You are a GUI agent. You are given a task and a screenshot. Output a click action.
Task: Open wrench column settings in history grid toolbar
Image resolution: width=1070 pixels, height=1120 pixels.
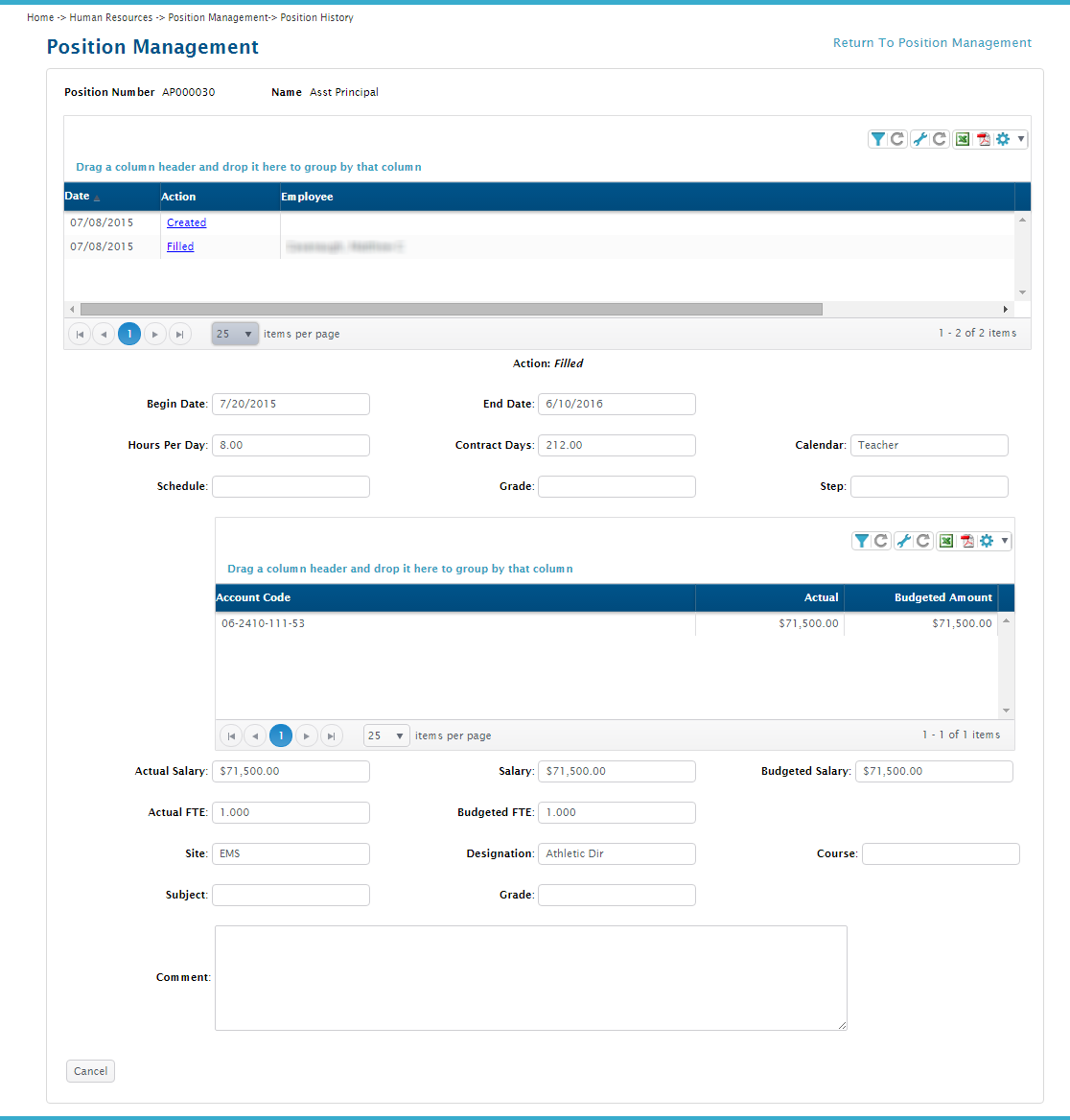tap(920, 139)
